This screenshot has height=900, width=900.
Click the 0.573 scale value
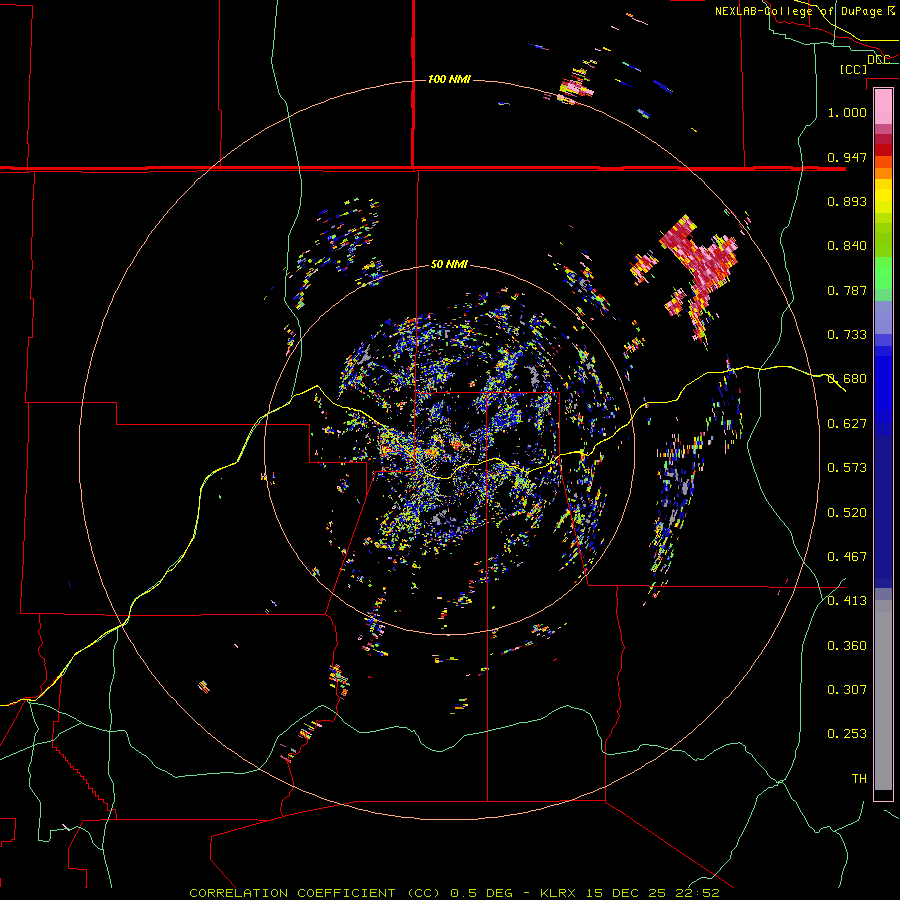point(847,468)
